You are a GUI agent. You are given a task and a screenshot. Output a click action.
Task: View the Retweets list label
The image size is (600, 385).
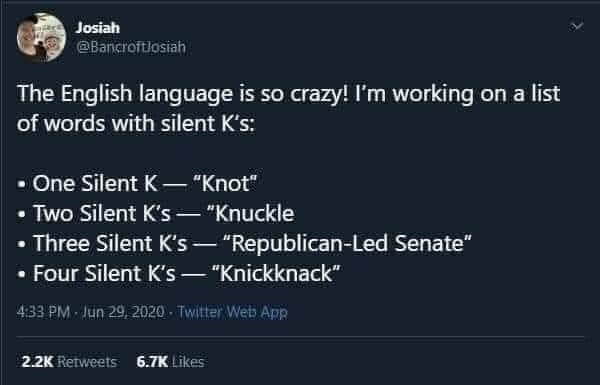tap(87, 362)
